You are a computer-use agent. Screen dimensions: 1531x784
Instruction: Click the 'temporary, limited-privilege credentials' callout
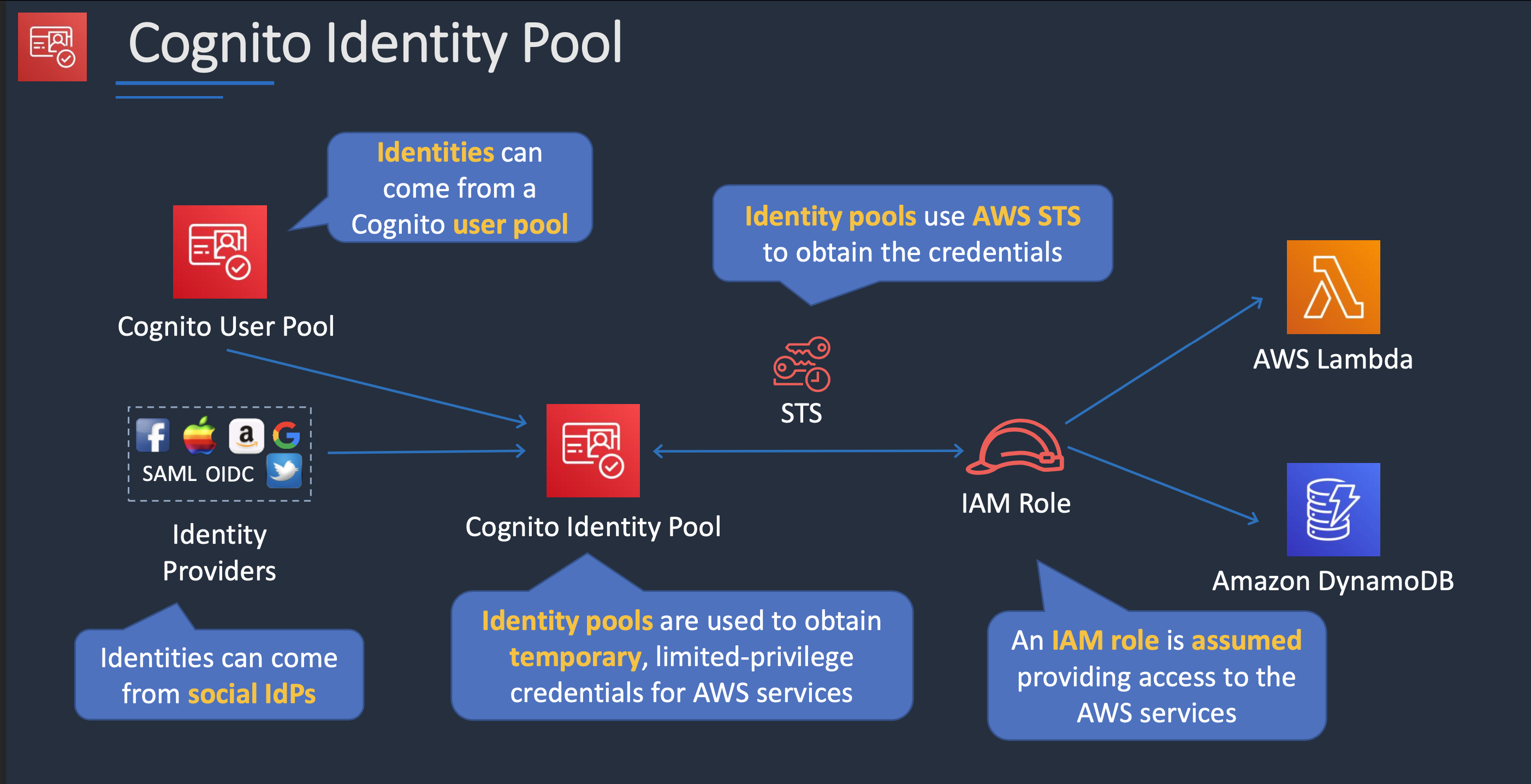[x=681, y=656]
